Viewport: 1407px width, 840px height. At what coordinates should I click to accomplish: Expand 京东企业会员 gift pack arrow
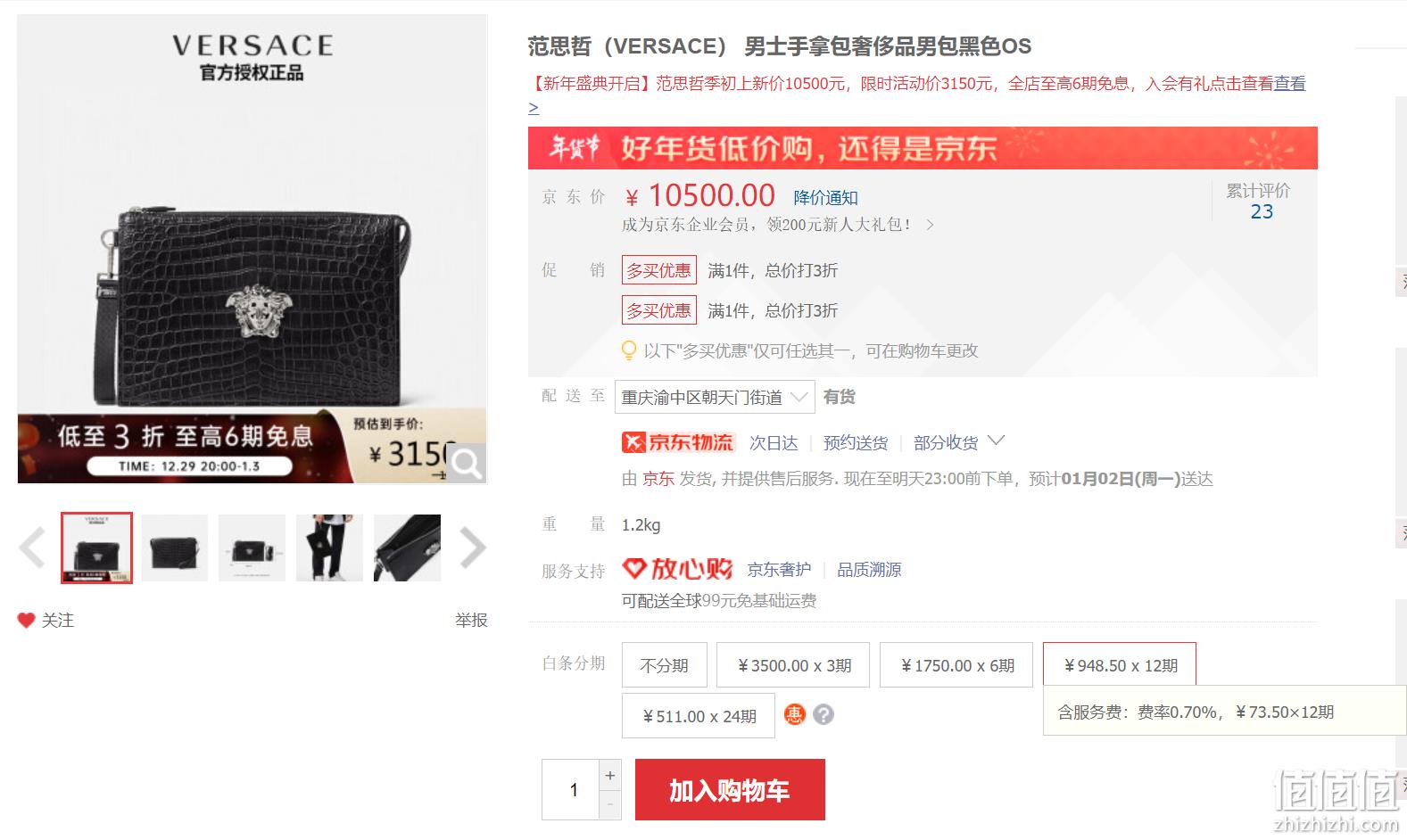pos(930,225)
